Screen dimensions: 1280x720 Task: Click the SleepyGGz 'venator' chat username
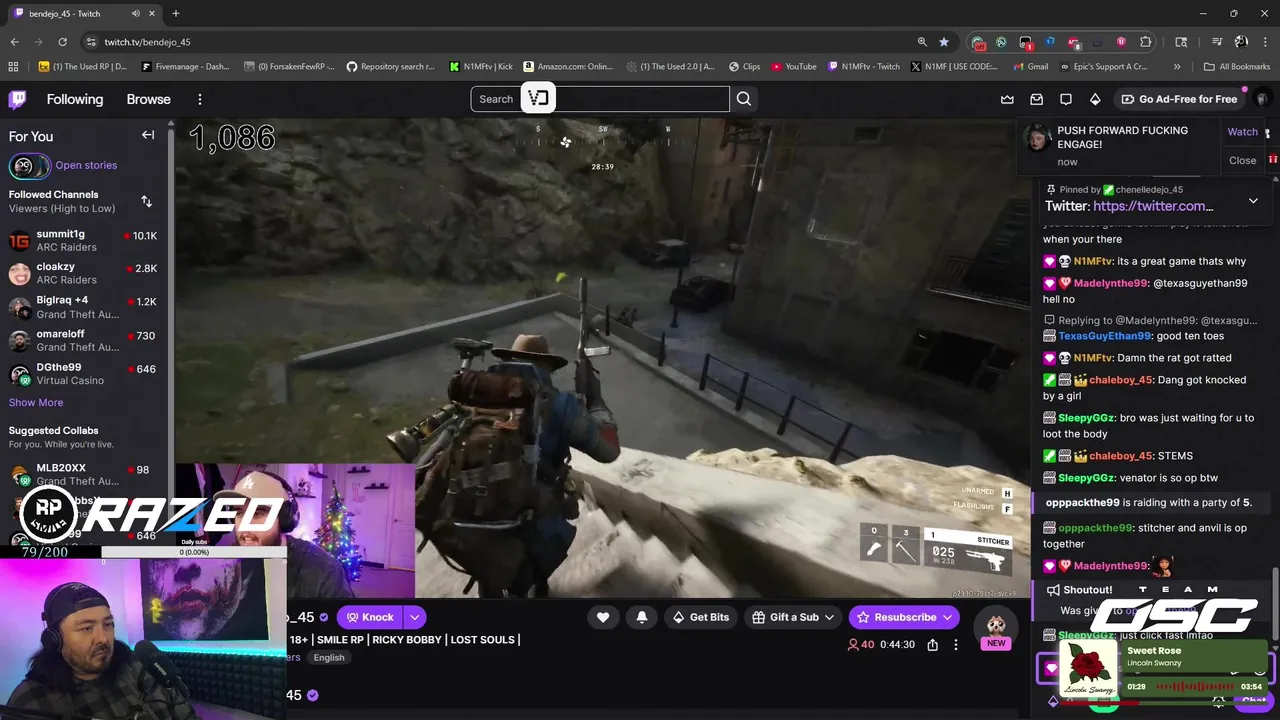(1086, 478)
